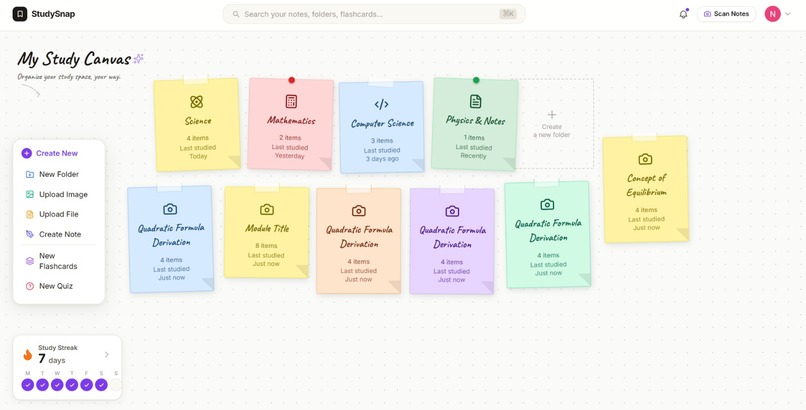Click the document icon on Physics & Notes
806x410 pixels.
[x=475, y=101]
